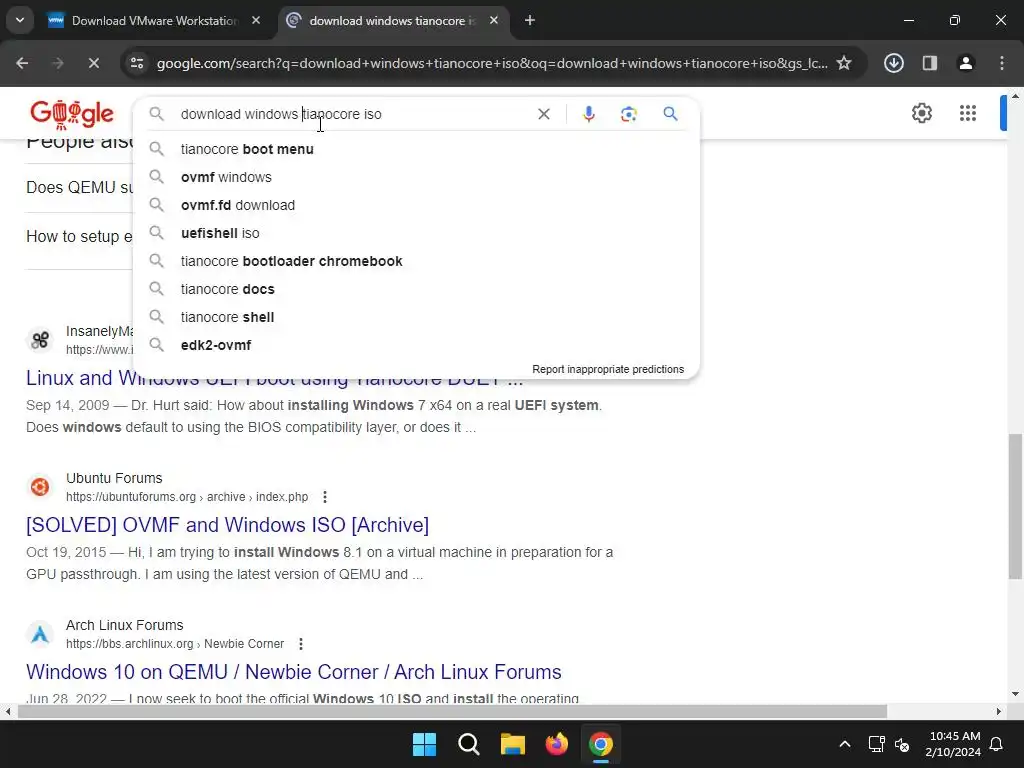Viewport: 1024px width, 768px height.
Task: Choose suggestion ovmf windows
Action: 417,177
